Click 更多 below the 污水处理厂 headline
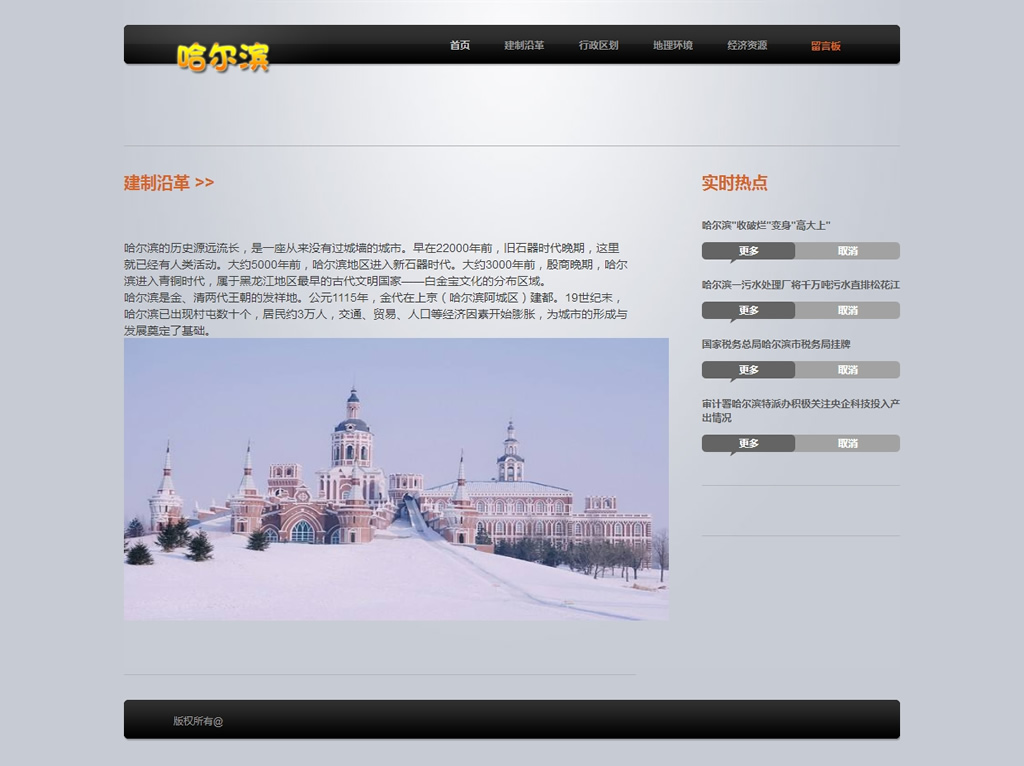This screenshot has height=766, width=1024. [x=748, y=311]
